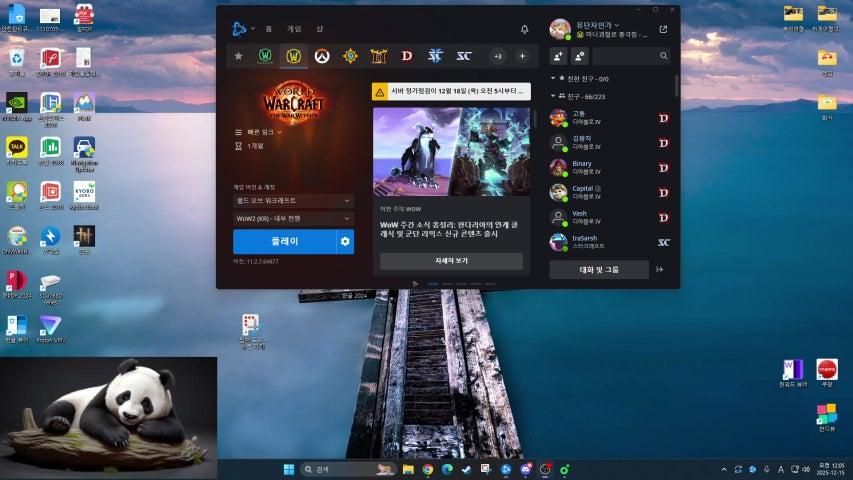Screen dimensions: 853x480
Task: Select the first news carousel indicator
Action: [433, 284]
